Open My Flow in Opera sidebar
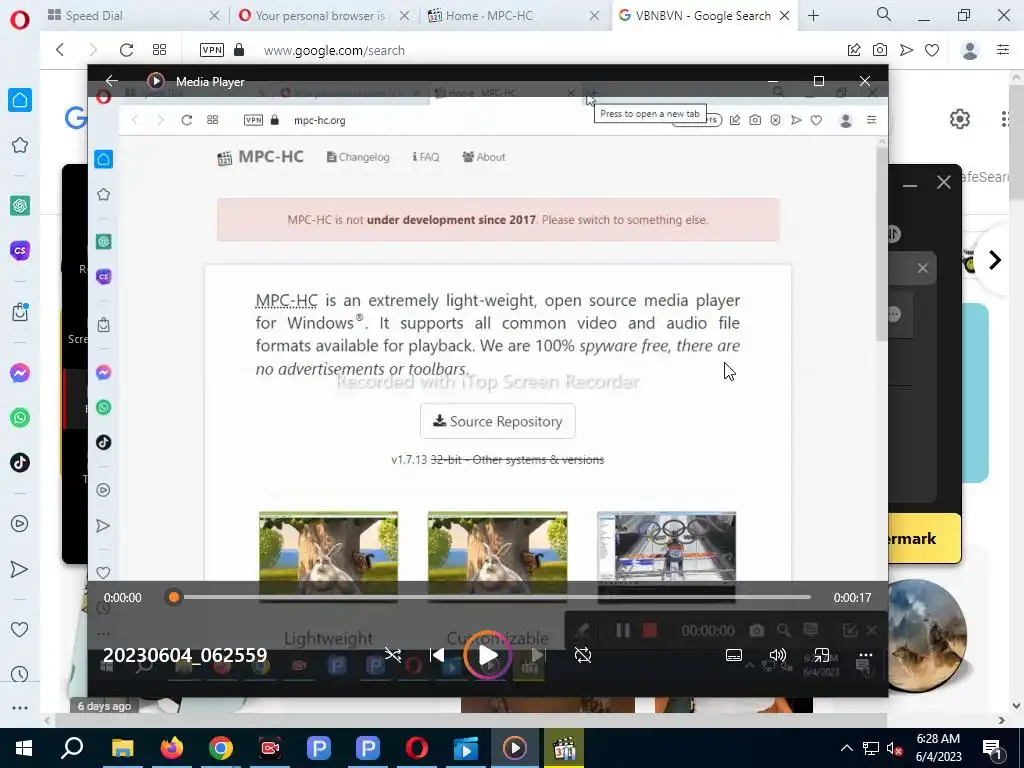Image resolution: width=1024 pixels, height=768 pixels. 20,569
